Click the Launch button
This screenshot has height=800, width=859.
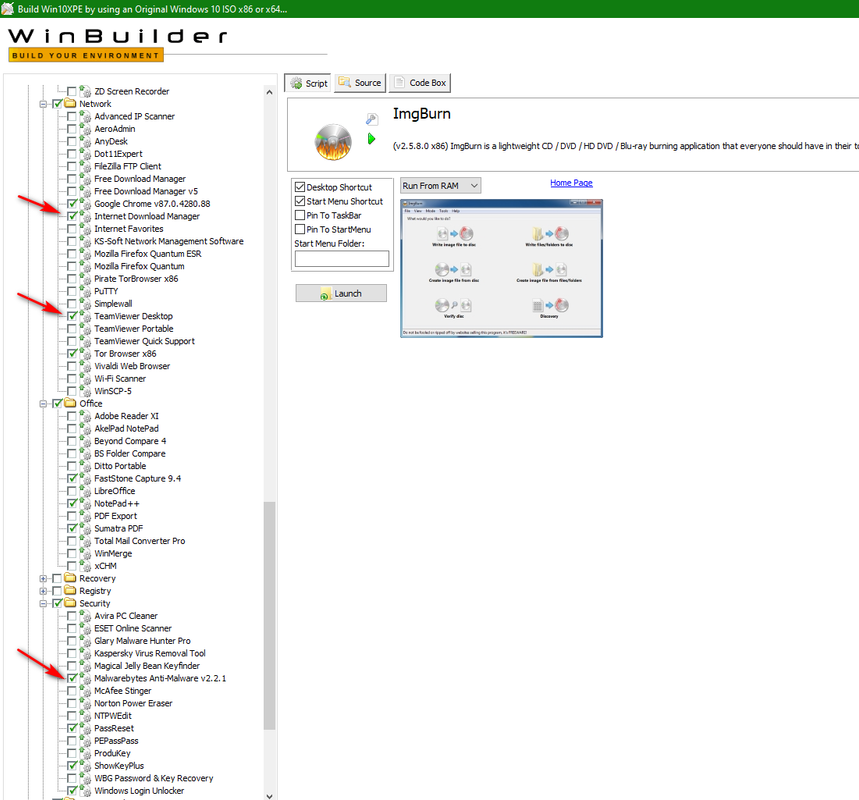[341, 293]
